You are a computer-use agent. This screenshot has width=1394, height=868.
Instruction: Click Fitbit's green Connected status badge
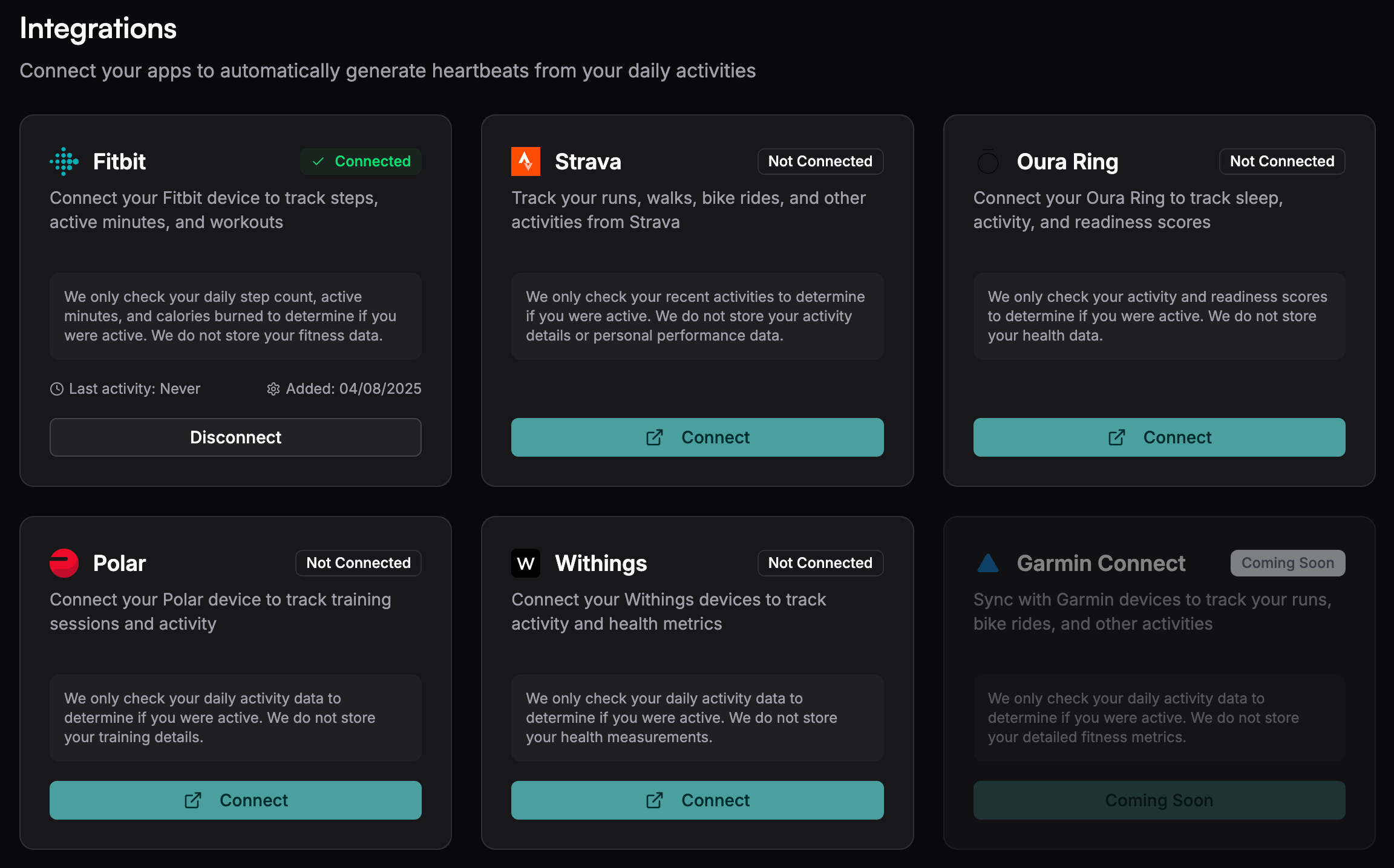(361, 162)
